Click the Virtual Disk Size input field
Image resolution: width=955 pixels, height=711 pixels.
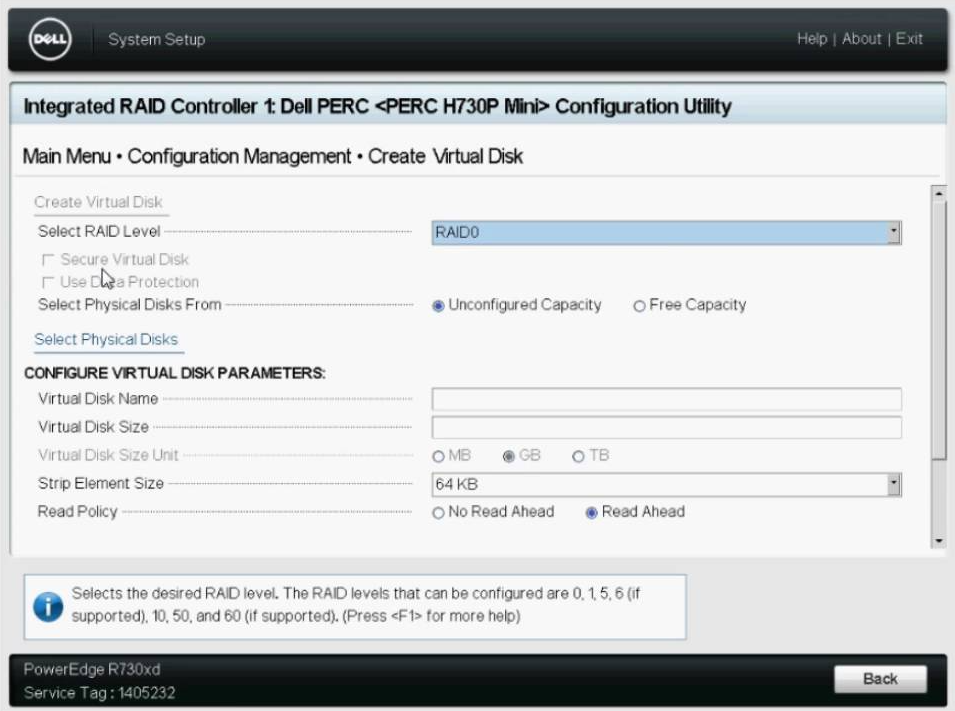[666, 428]
